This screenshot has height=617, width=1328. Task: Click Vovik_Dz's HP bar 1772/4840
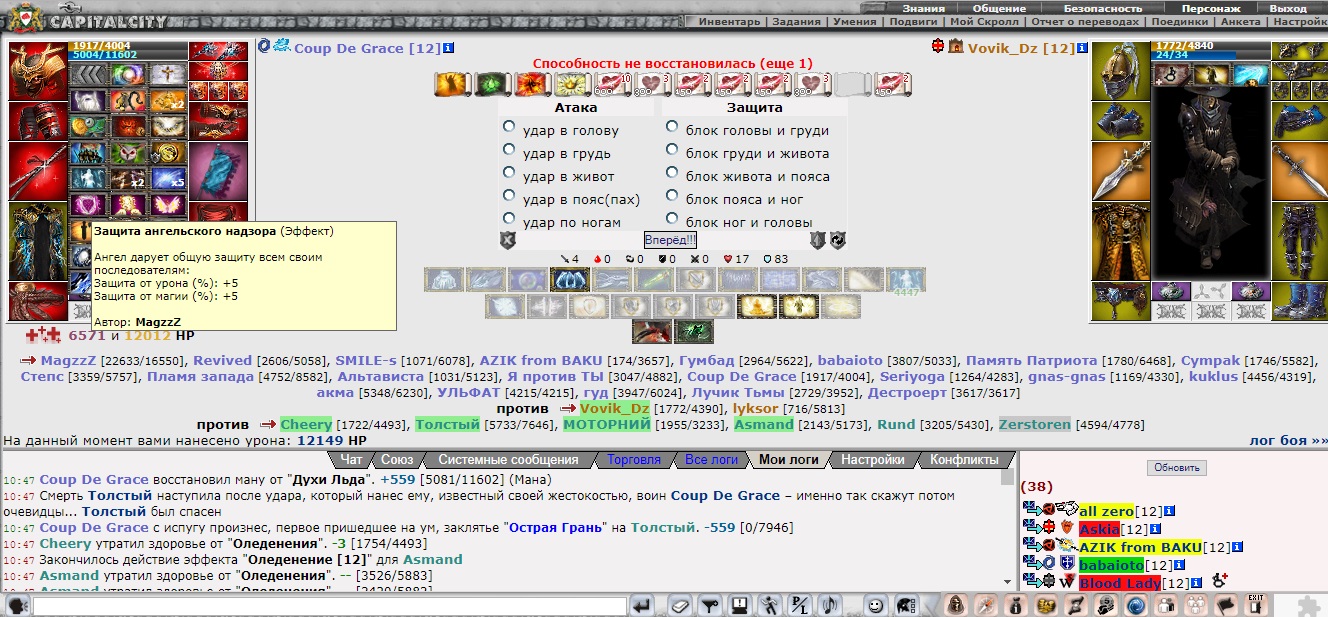1210,45
